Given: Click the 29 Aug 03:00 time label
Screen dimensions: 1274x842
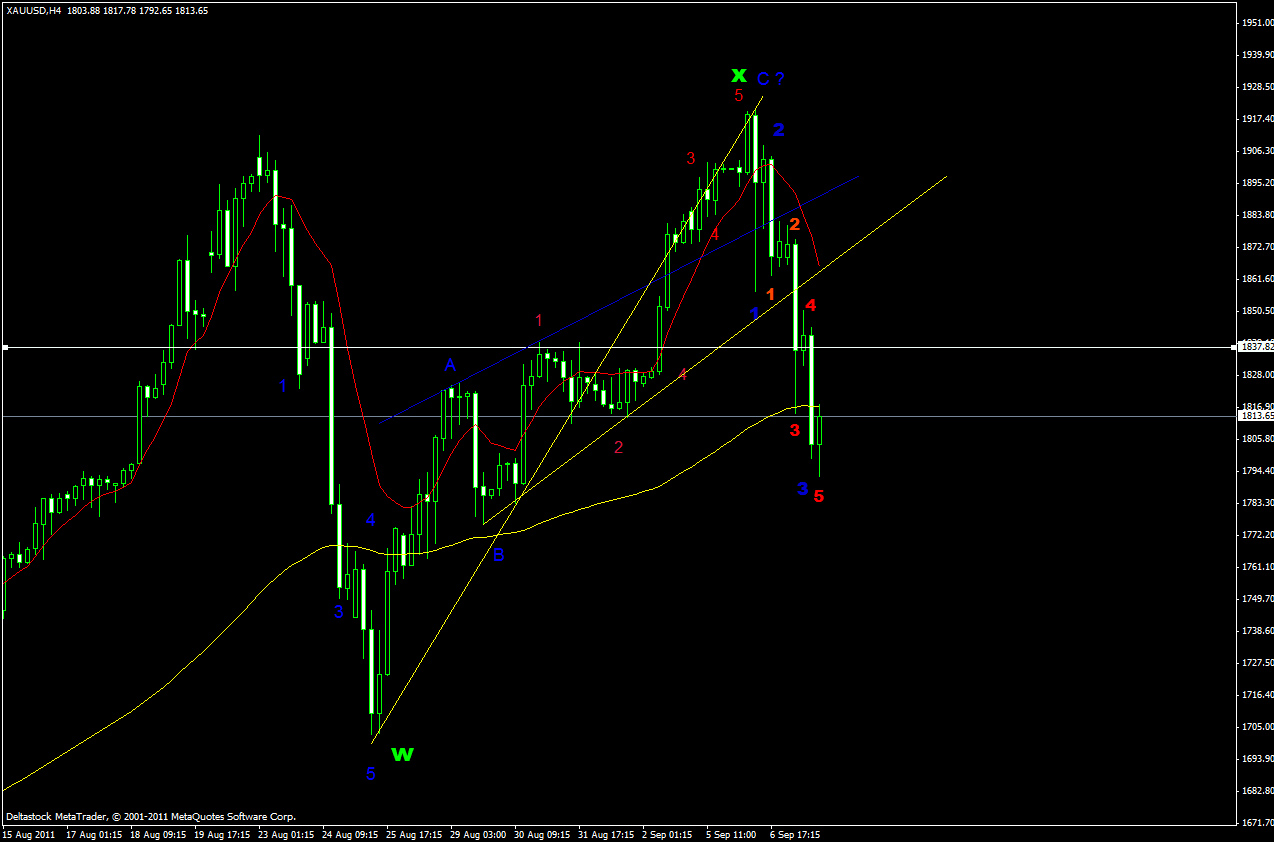Looking at the screenshot, I should (477, 833).
